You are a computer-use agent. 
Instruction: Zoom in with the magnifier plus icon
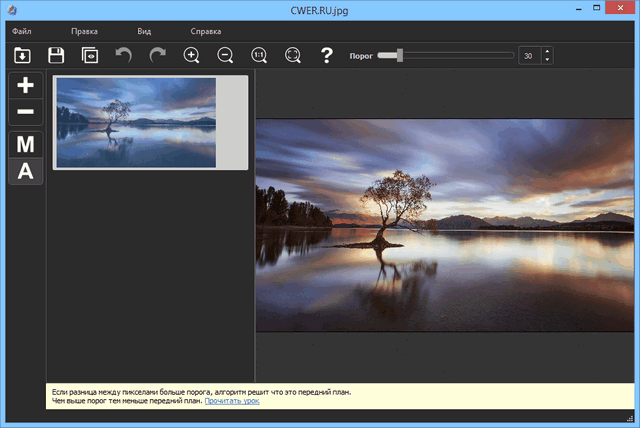192,56
